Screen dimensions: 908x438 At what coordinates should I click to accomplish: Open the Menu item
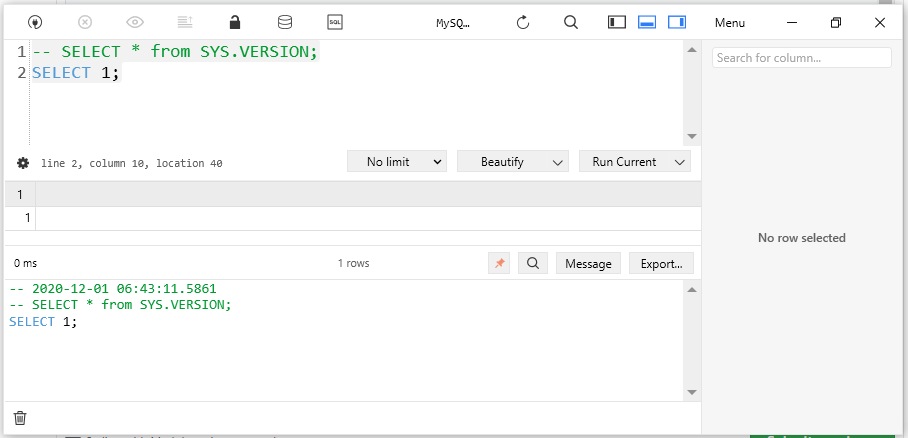730,23
